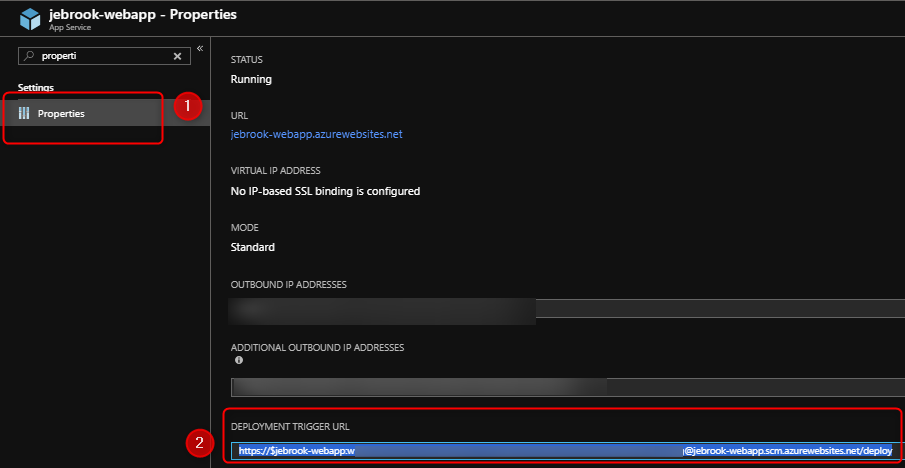Clear the search box text

(x=178, y=56)
